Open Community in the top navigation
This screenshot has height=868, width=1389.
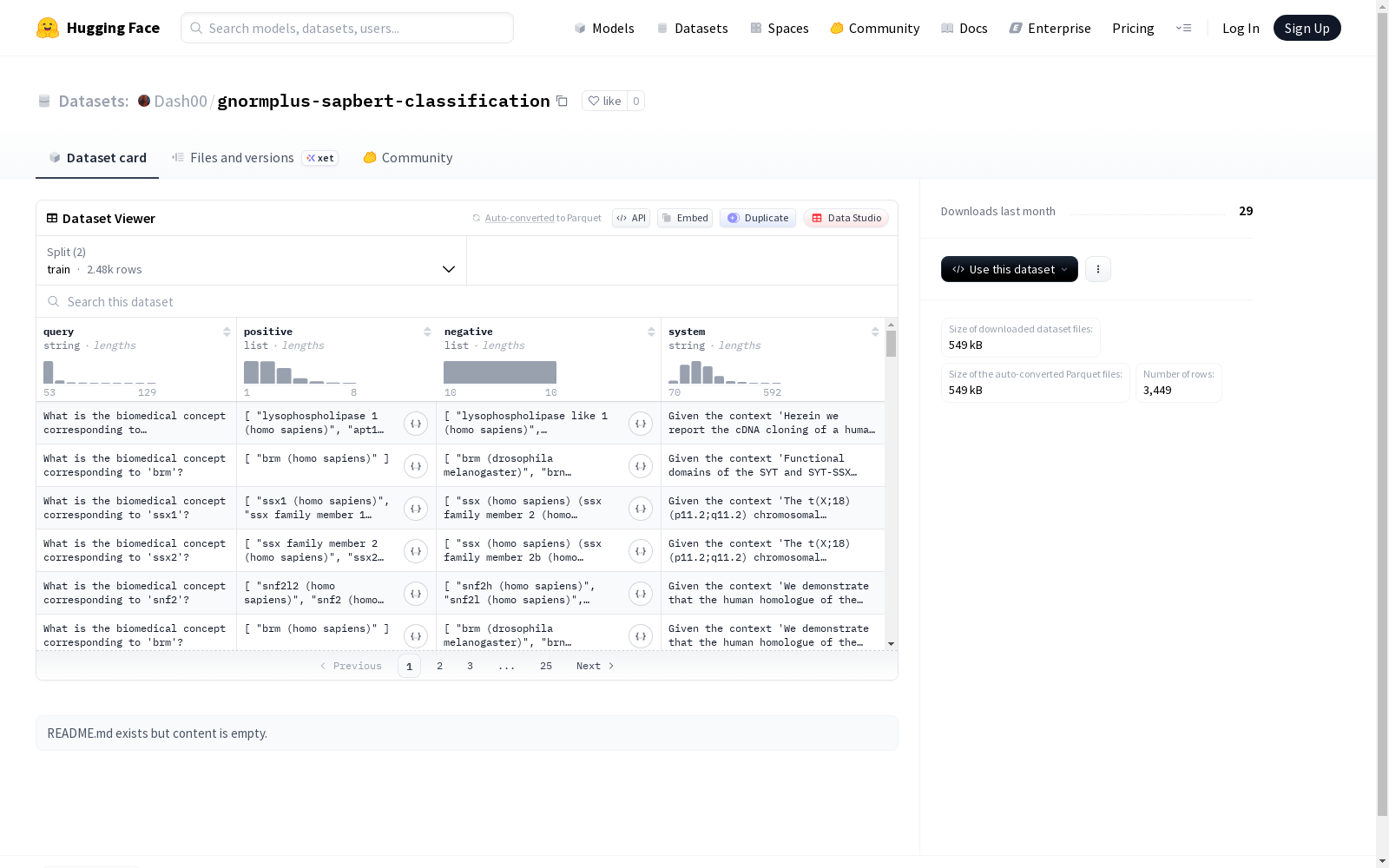pos(875,28)
